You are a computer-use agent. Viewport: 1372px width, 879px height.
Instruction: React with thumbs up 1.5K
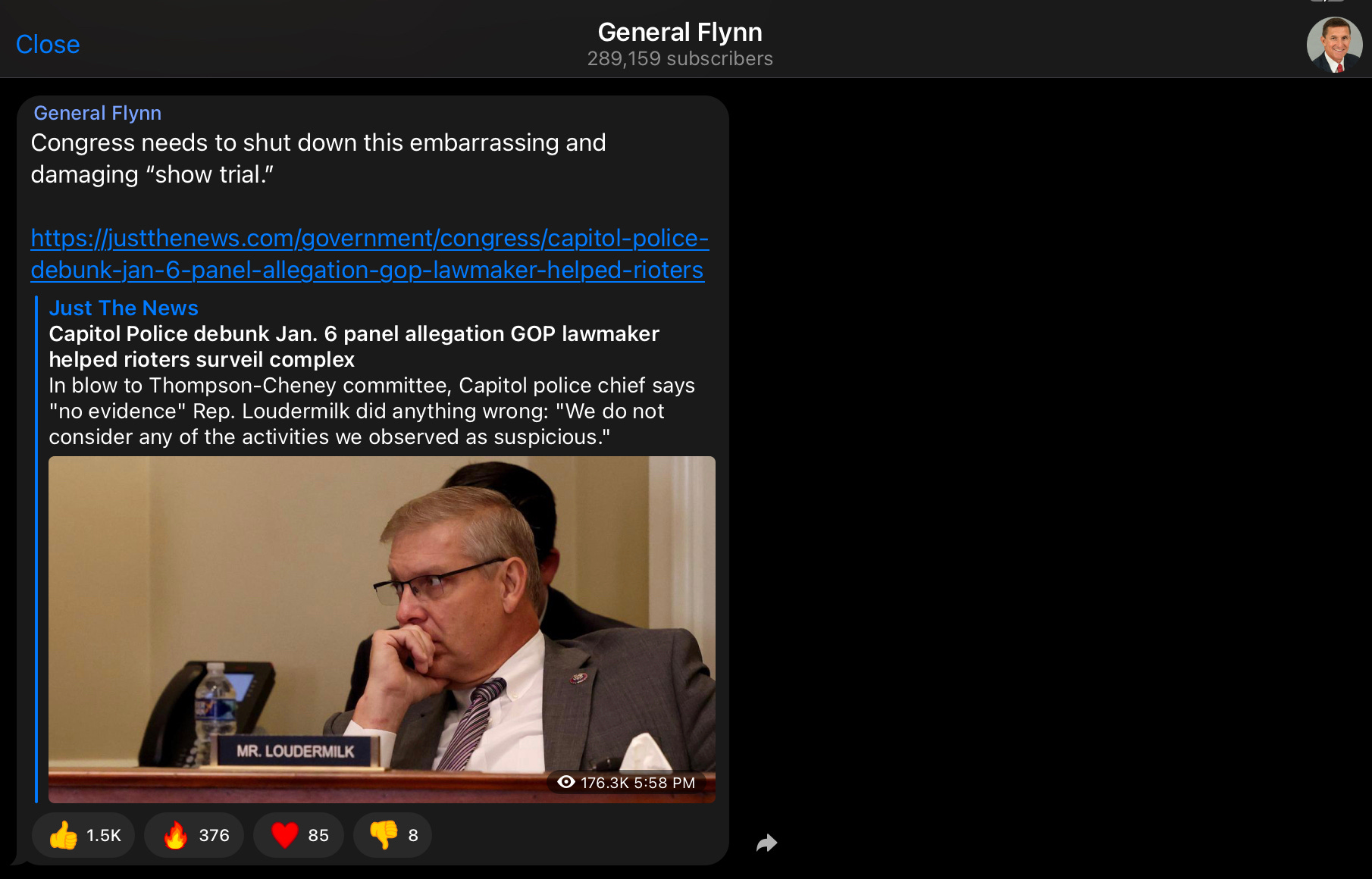pos(83,835)
